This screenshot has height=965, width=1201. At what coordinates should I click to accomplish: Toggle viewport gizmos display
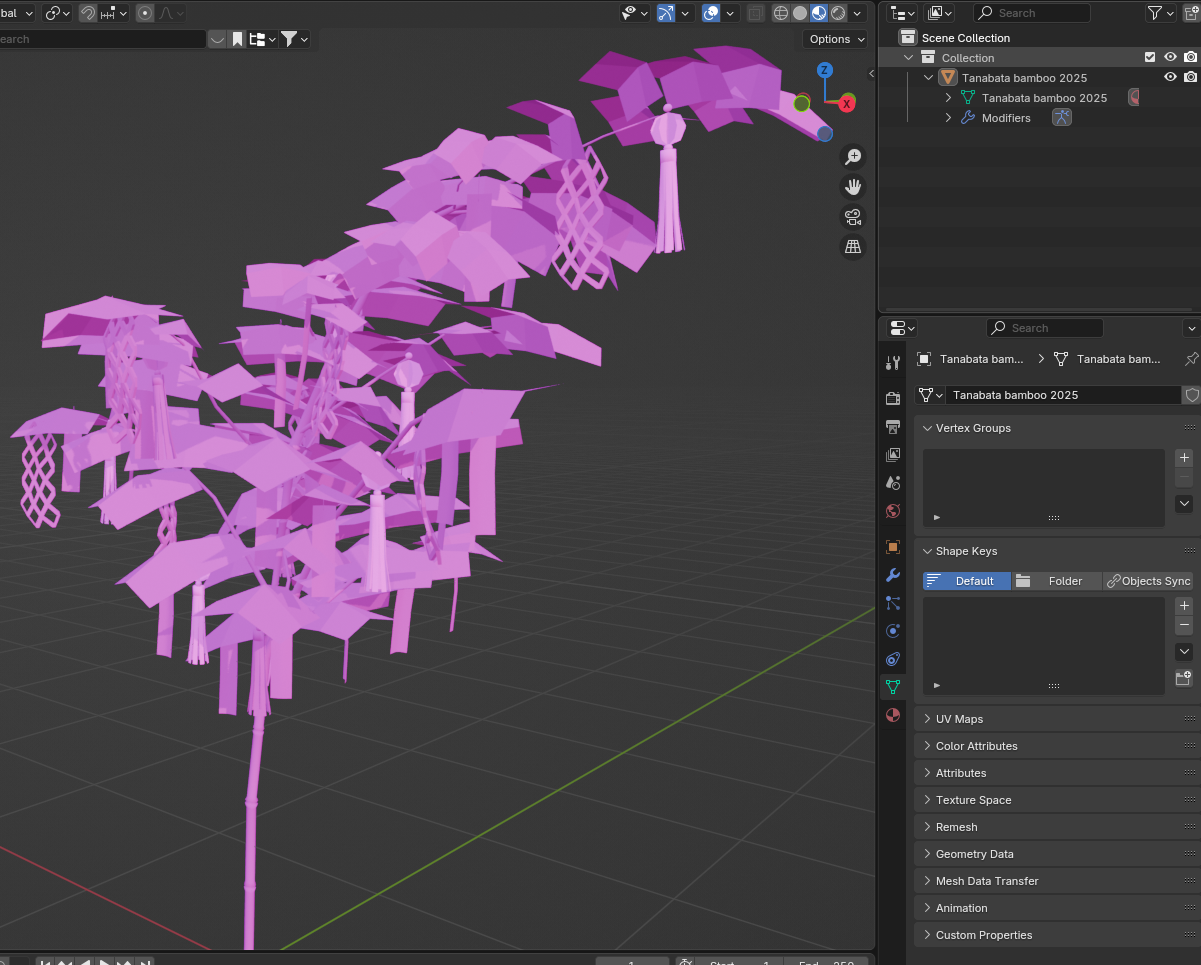(666, 13)
